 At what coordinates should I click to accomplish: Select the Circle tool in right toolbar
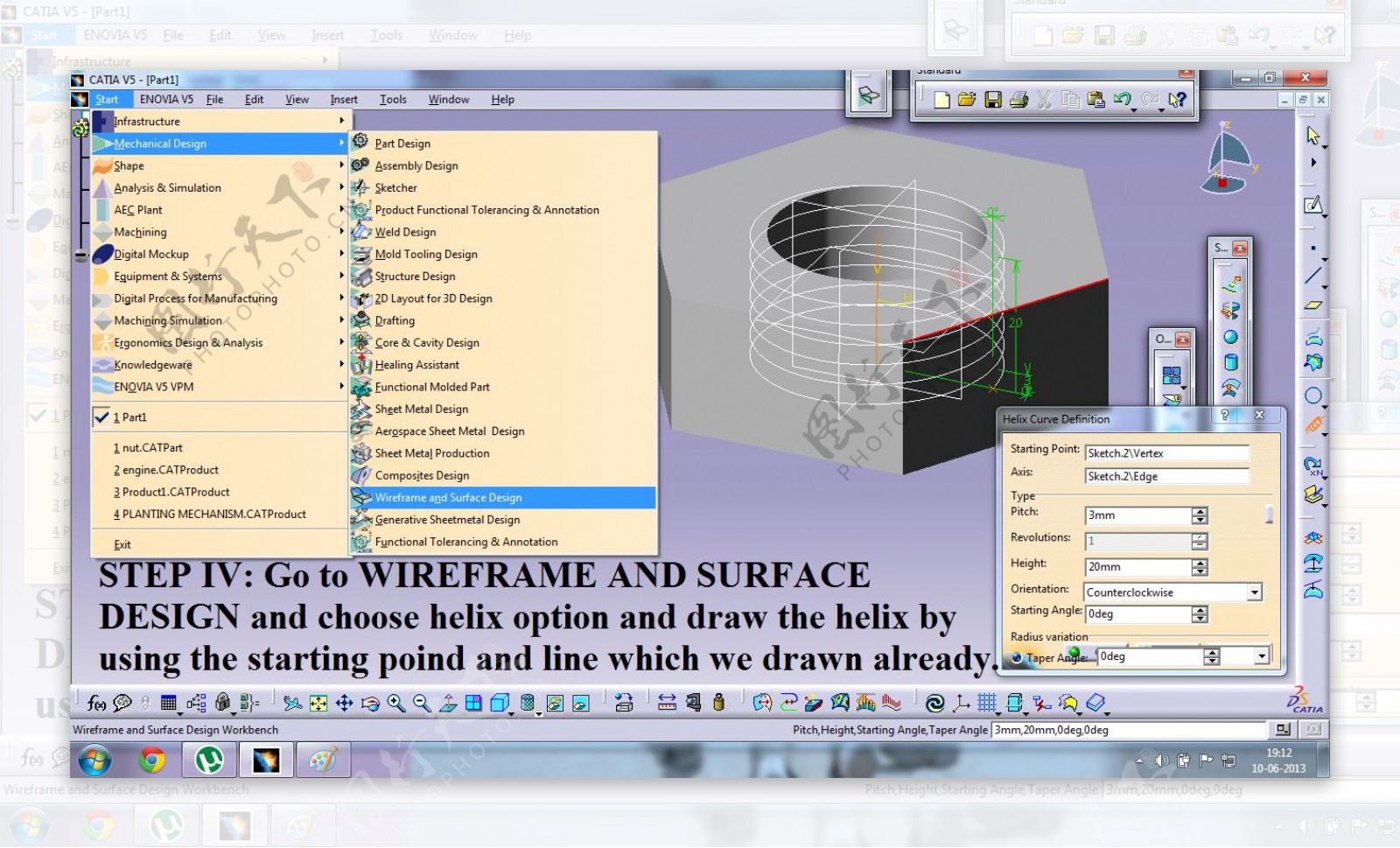1313,396
